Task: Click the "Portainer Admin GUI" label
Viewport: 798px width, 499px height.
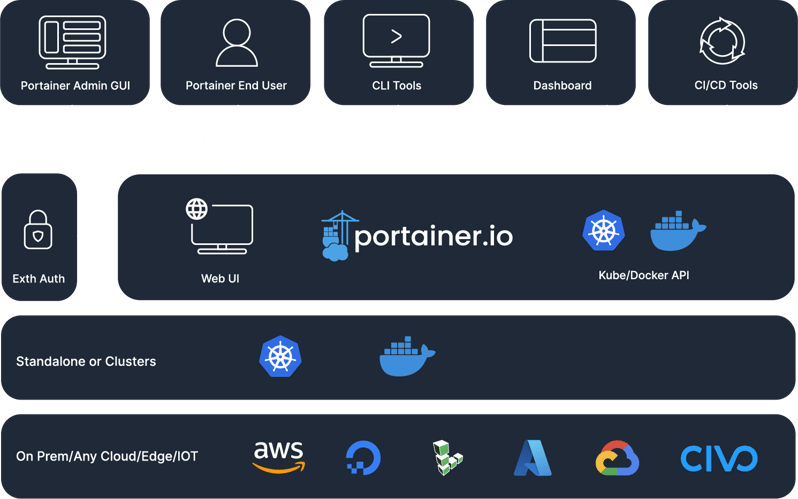Action: 75,86
